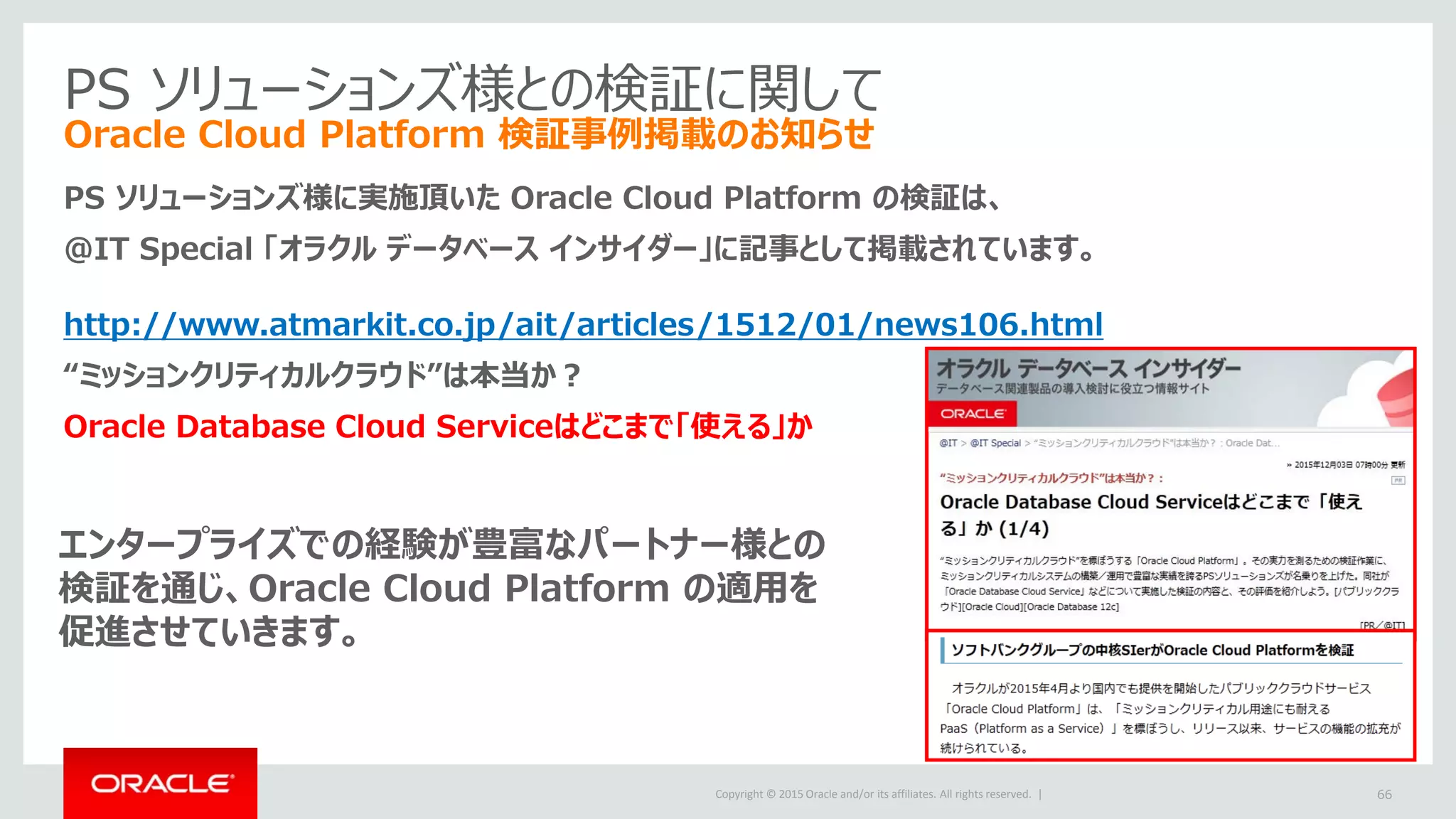This screenshot has width=1456, height=819.
Task: Click the banner tagline 'データベース関連製品の導入検討に役立つ情報サイト'
Action: (x=1072, y=388)
